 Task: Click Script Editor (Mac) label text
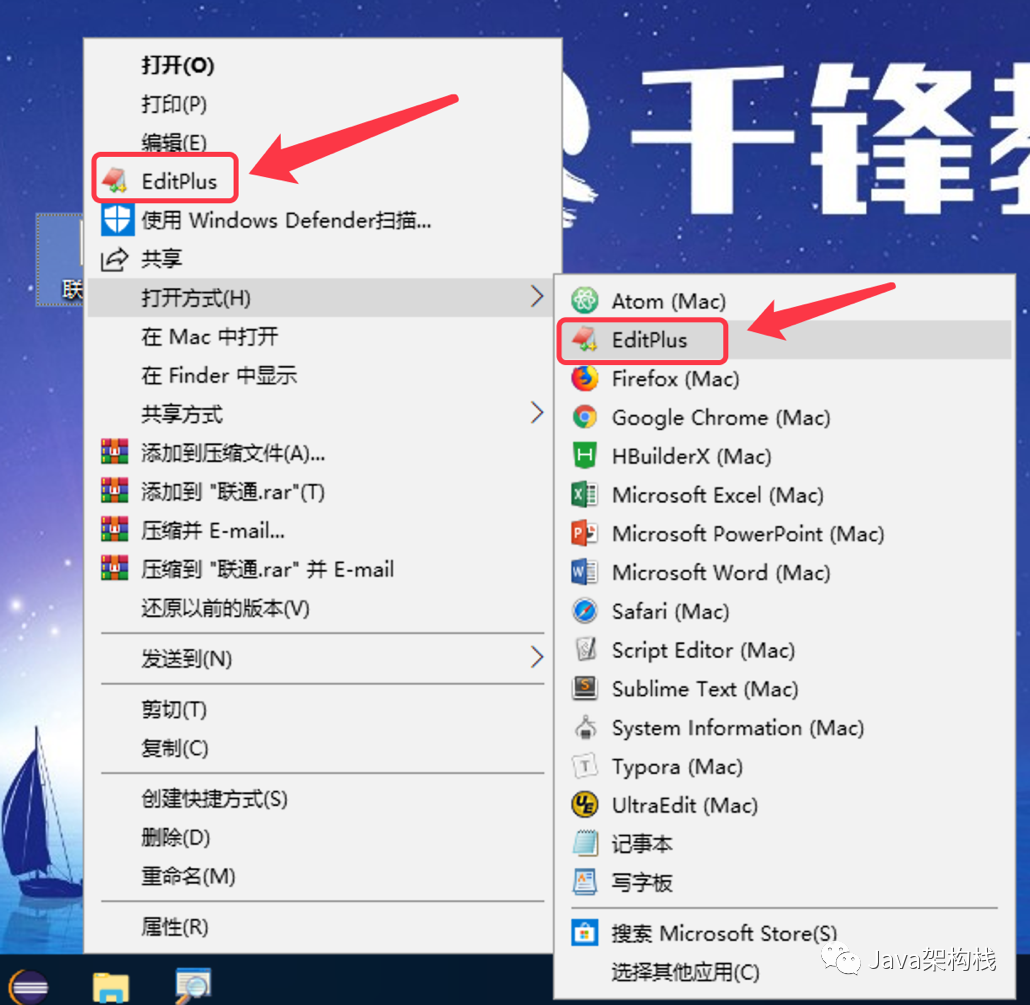703,650
